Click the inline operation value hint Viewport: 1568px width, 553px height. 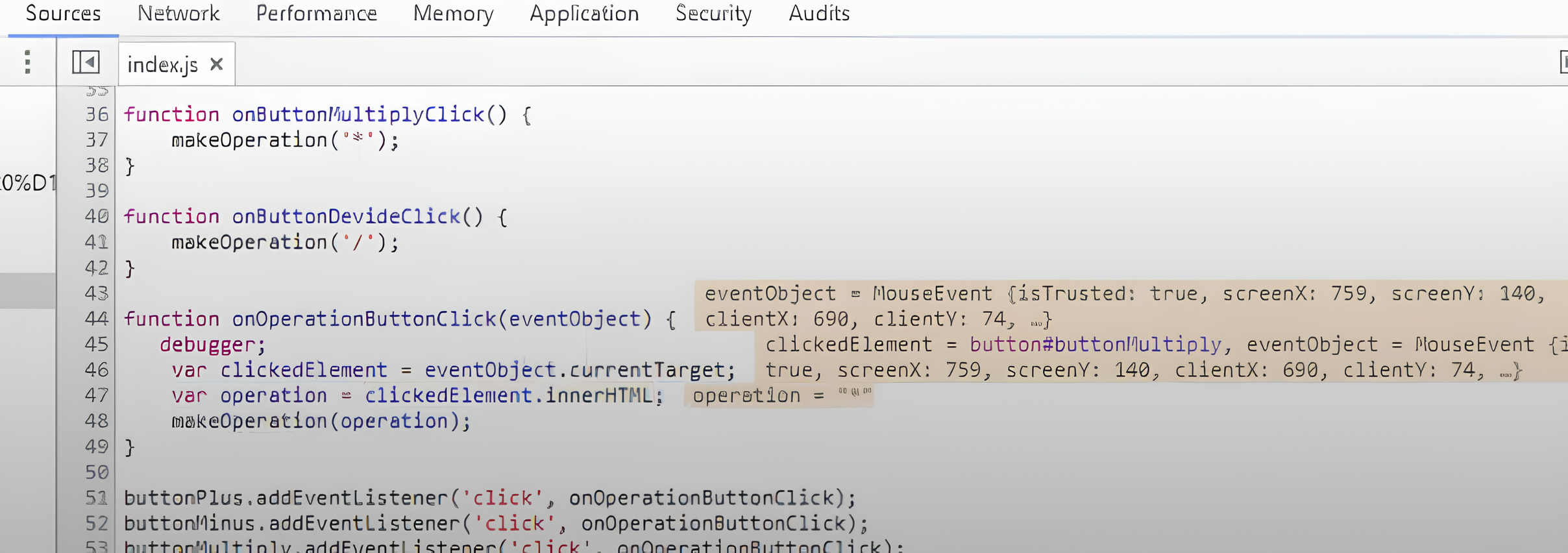[x=779, y=395]
